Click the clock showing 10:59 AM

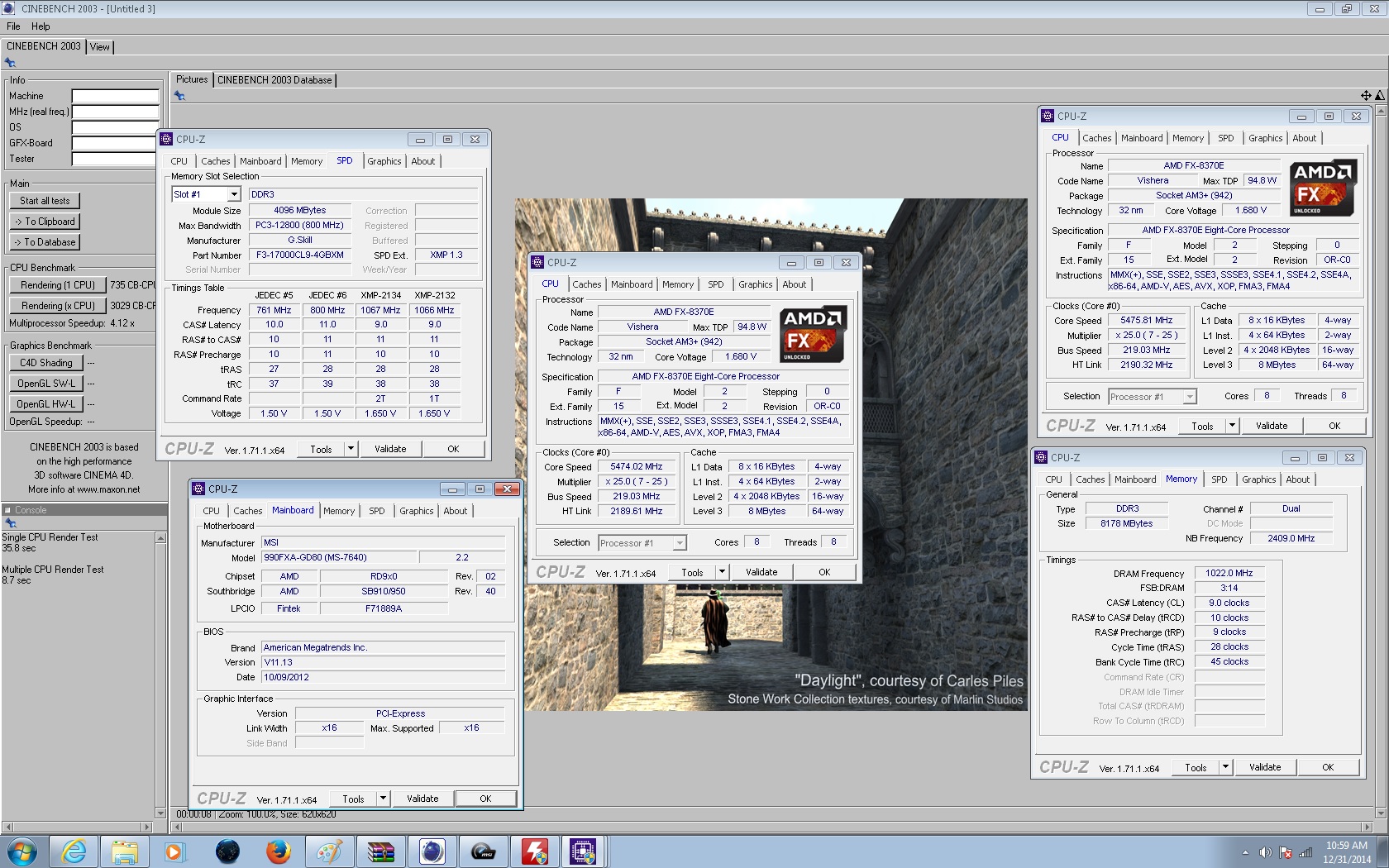1347,846
